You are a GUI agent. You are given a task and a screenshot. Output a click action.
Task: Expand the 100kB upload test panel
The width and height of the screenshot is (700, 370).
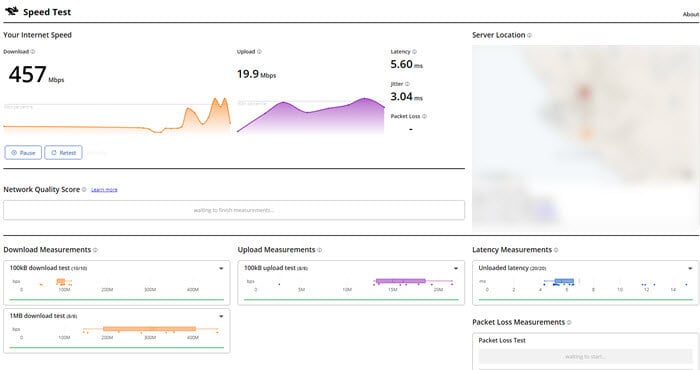click(x=456, y=268)
